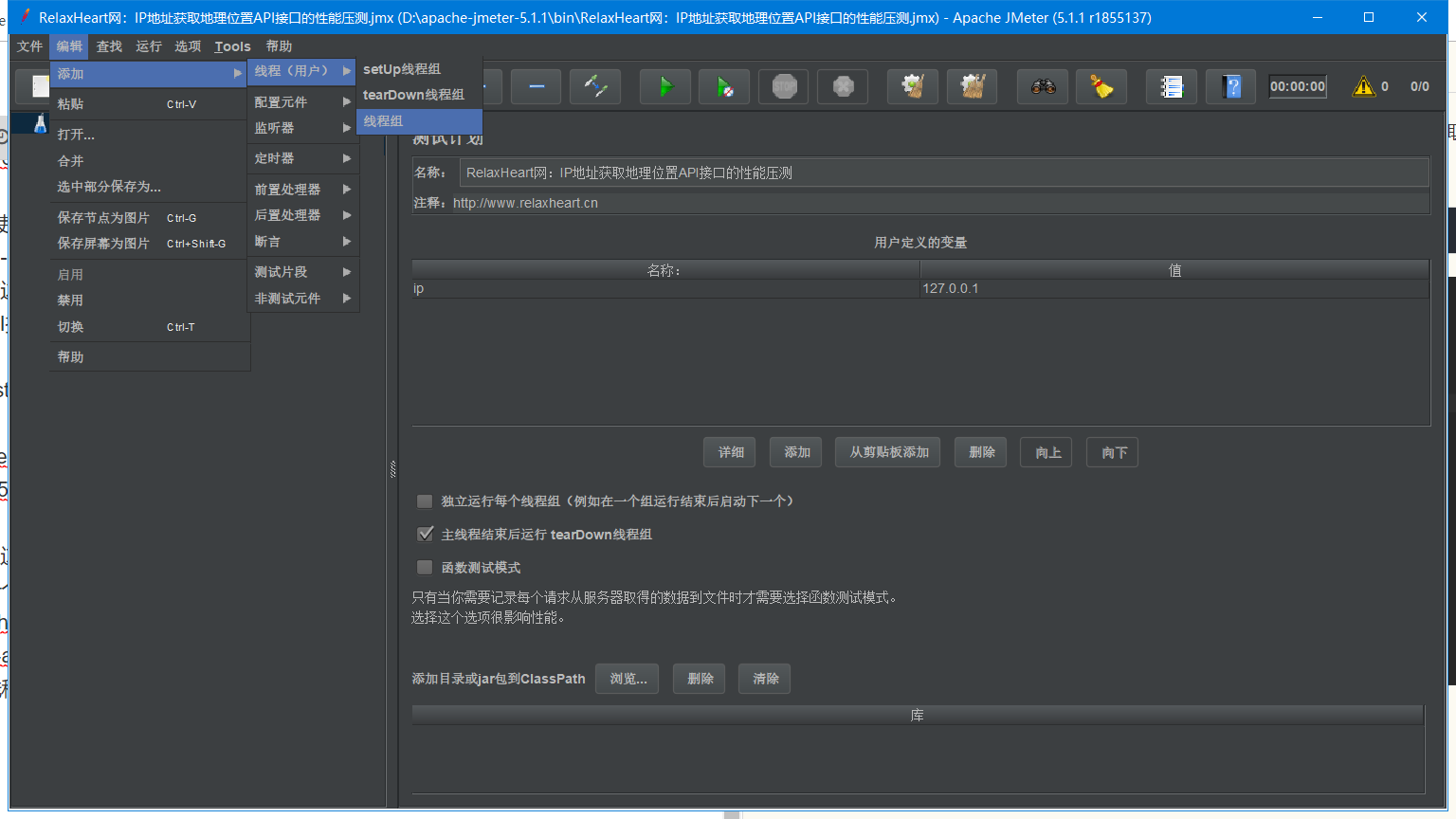The height and width of the screenshot is (819, 1456).
Task: Open the 选项 menu
Action: [x=188, y=46]
